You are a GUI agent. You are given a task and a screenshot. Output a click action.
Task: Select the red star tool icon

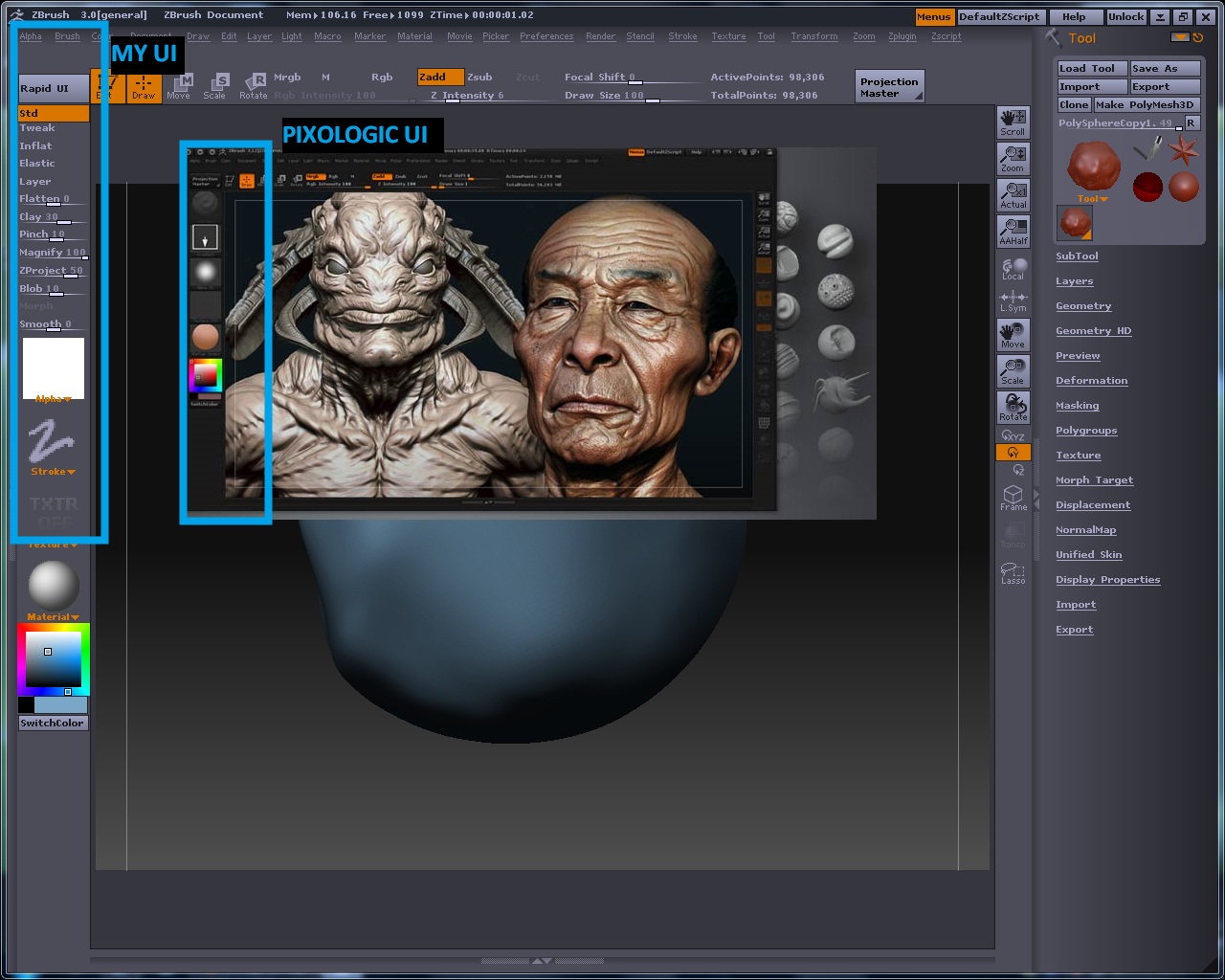click(x=1184, y=149)
